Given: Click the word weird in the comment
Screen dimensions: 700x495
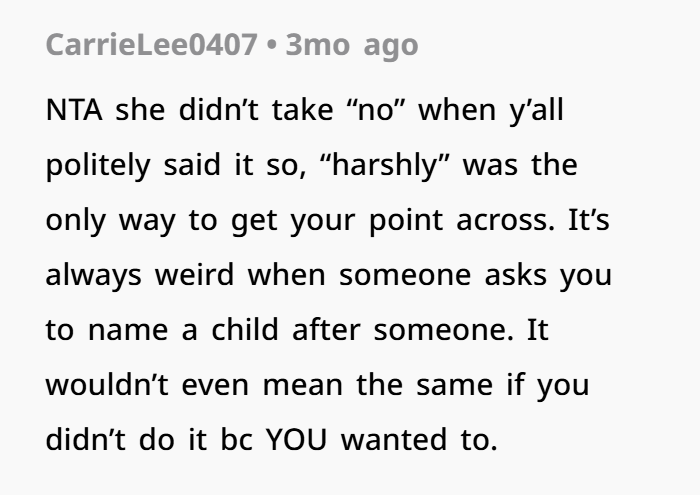Looking at the screenshot, I should 194,275.
